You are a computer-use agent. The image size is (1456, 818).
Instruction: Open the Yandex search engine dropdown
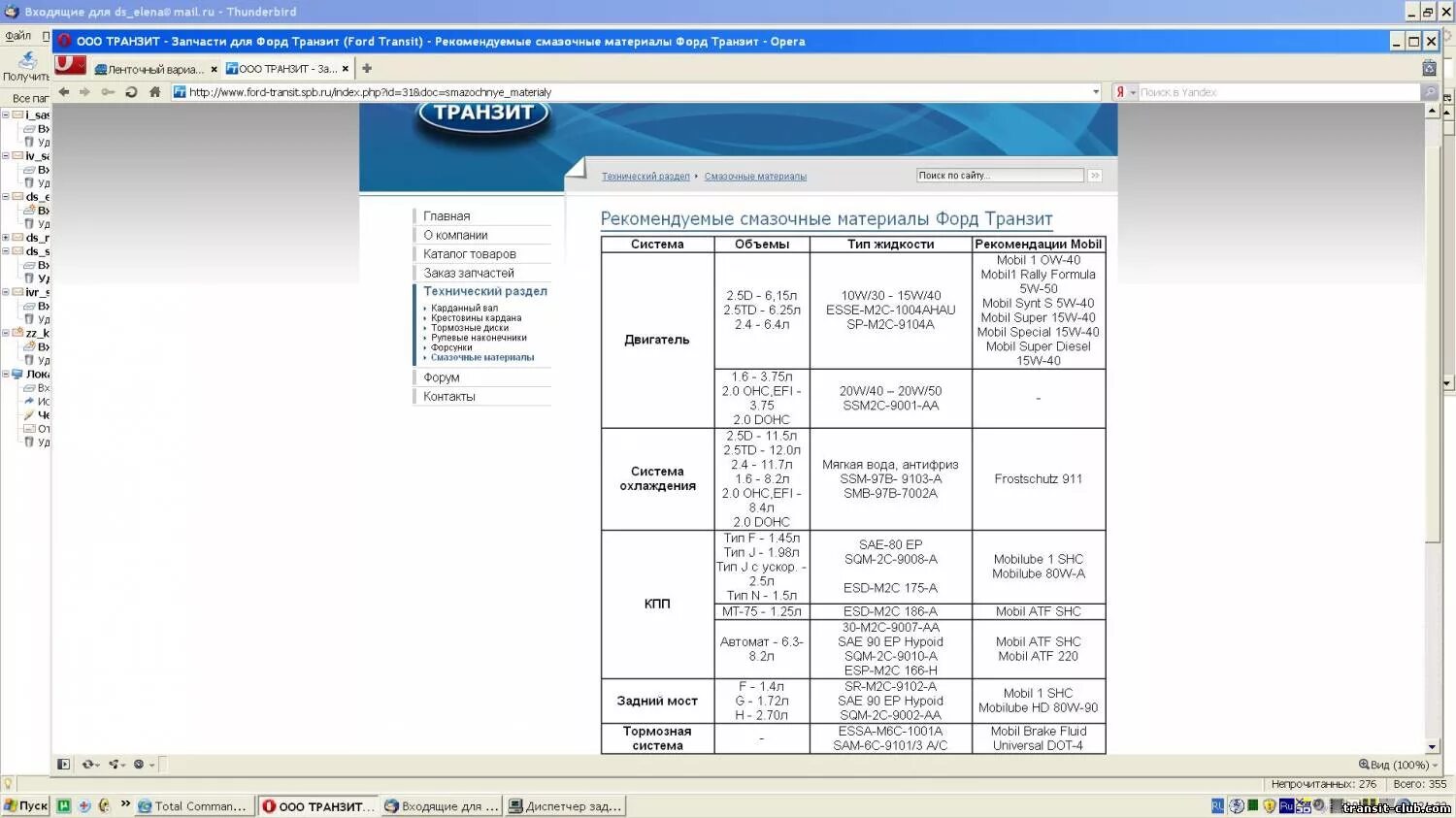pos(1133,93)
